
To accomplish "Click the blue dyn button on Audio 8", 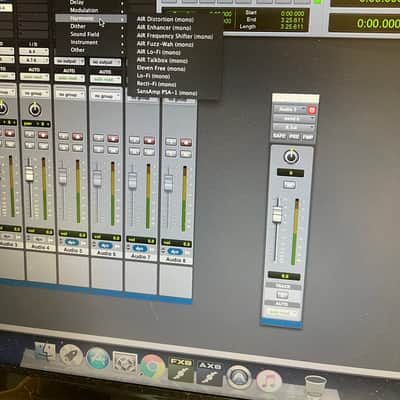I will pyautogui.click(x=174, y=251).
